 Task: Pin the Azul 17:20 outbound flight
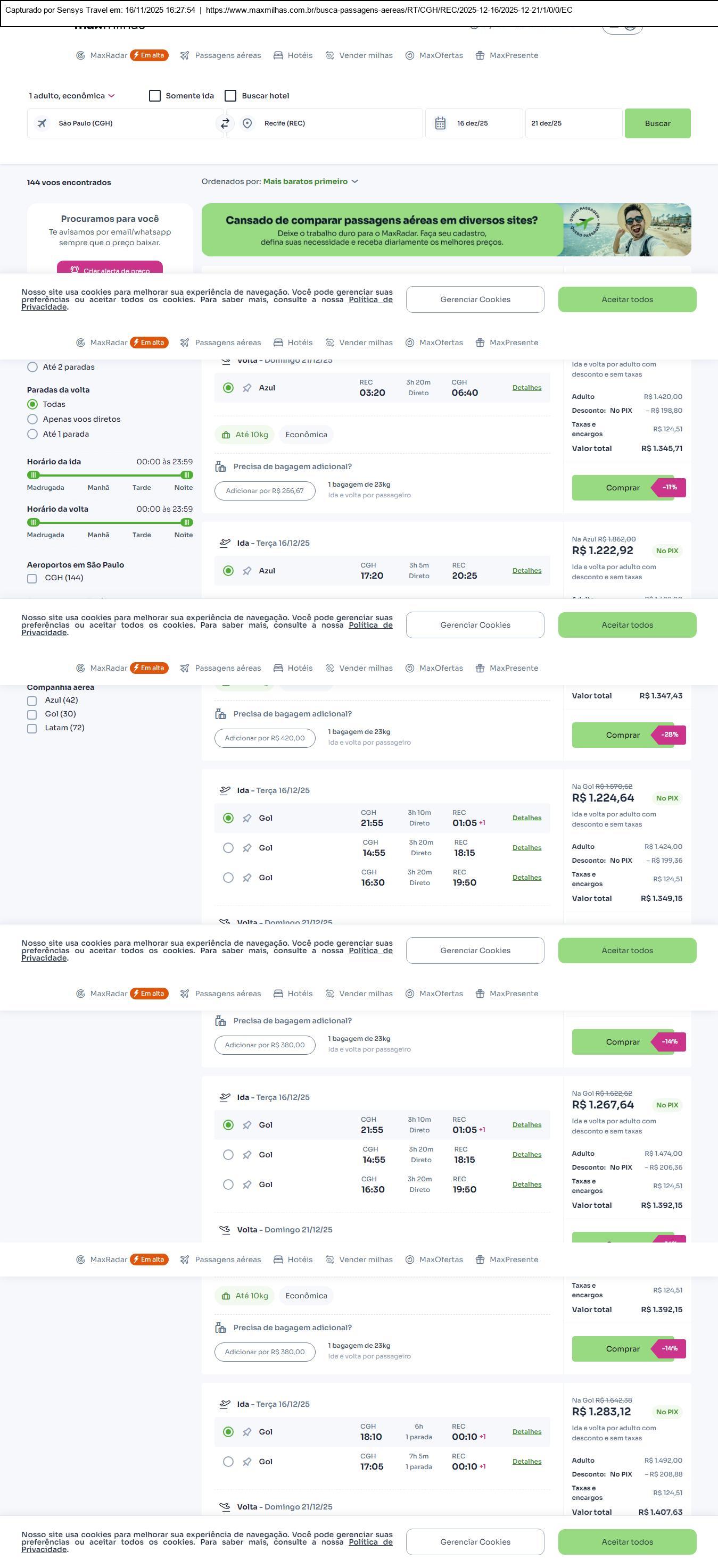247,571
